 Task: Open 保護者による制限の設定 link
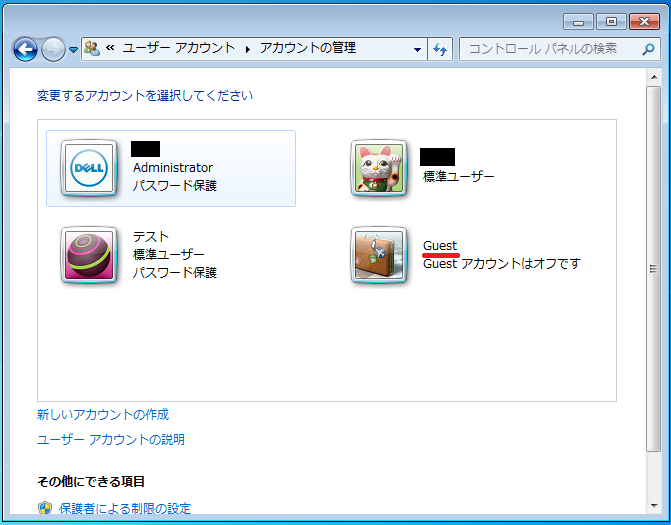pos(125,508)
